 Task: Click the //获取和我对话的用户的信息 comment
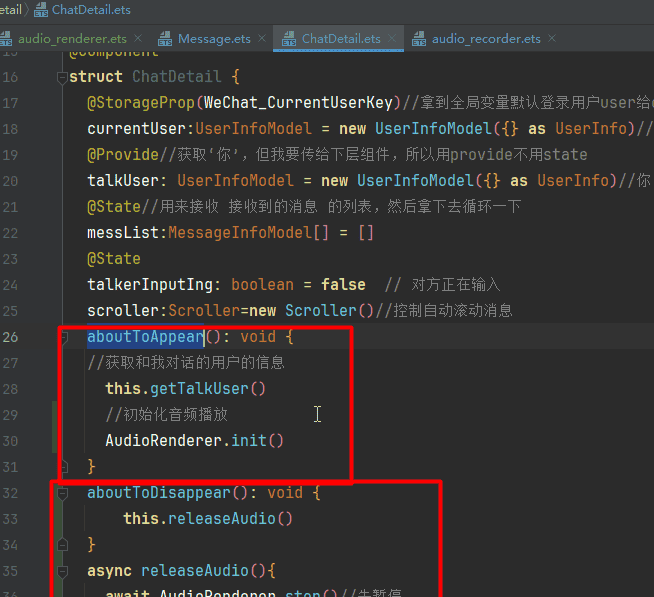186,363
